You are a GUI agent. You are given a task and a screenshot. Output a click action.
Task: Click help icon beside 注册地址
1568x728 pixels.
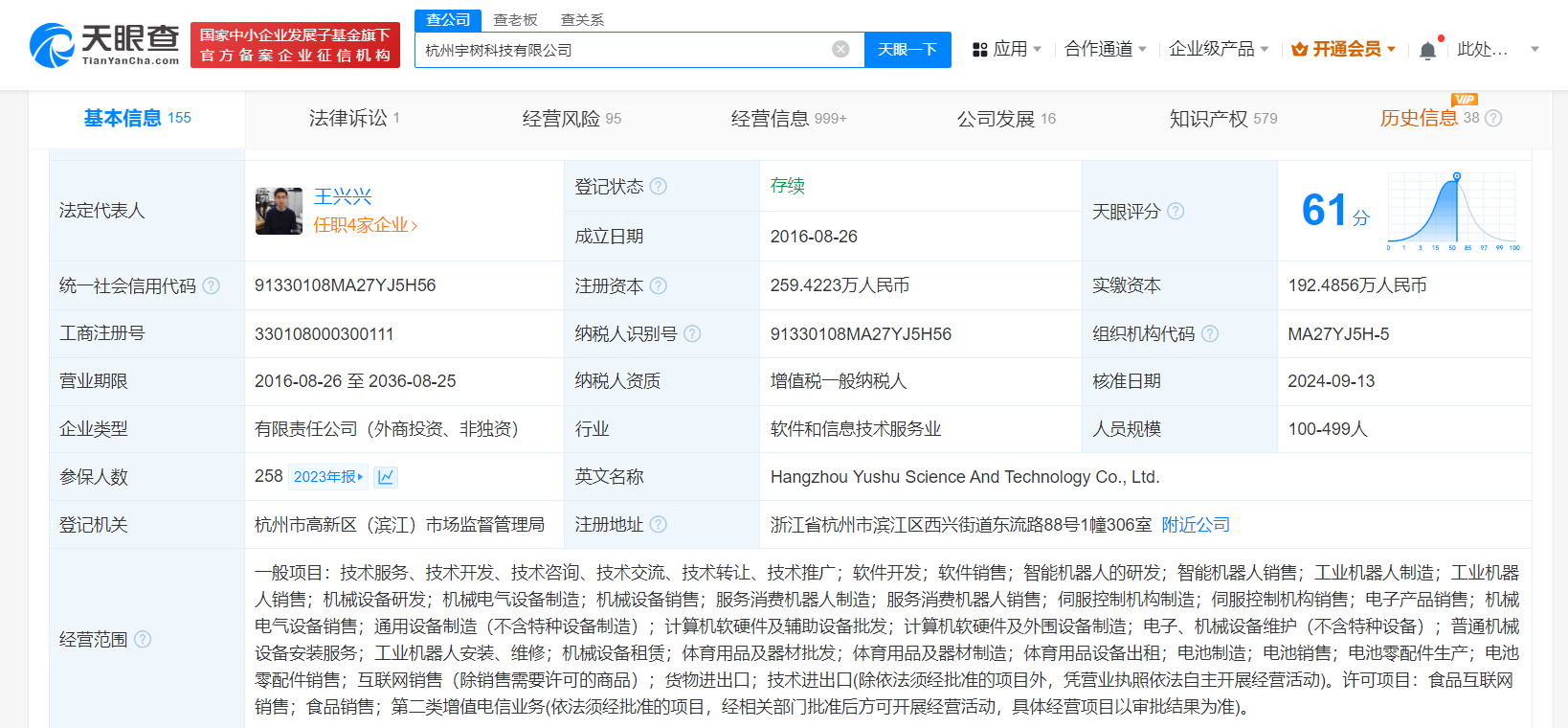[659, 525]
